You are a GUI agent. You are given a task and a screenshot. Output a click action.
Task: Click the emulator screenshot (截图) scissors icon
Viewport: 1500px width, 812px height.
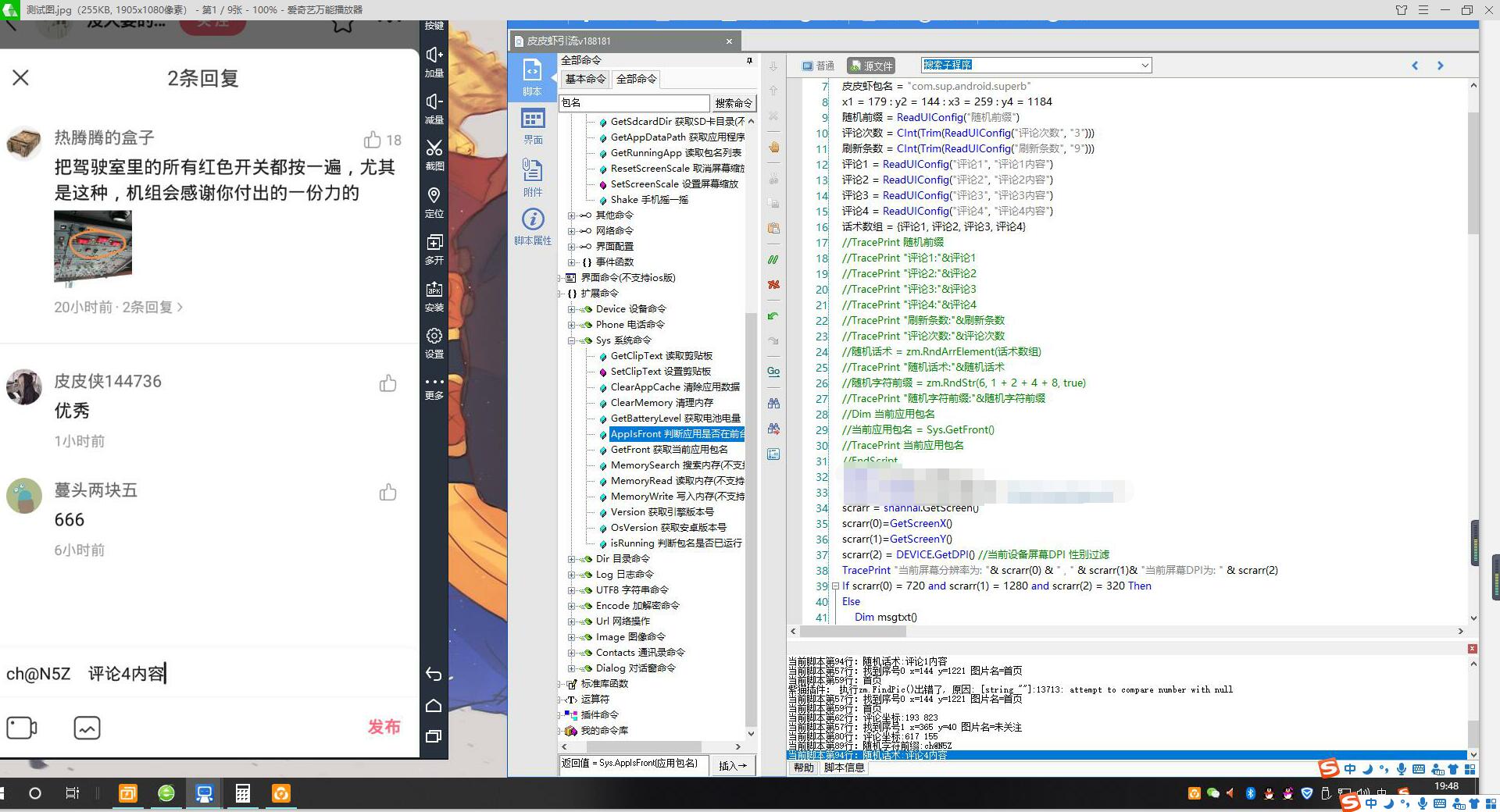[x=434, y=148]
